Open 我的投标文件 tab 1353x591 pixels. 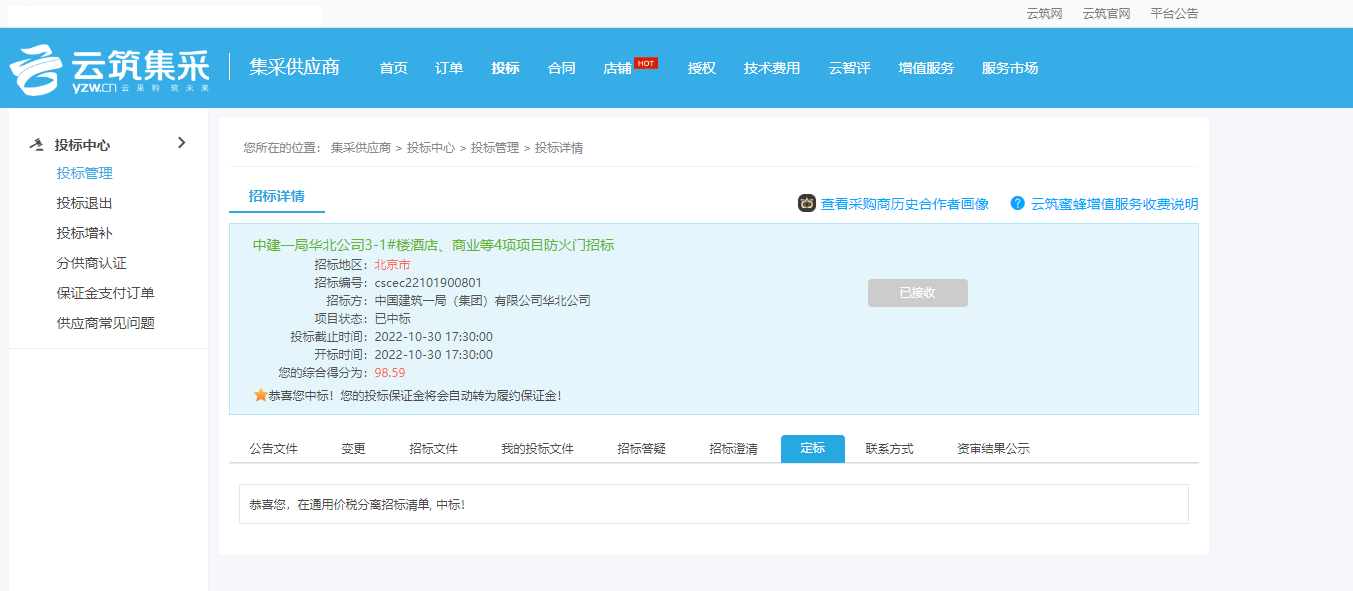pyautogui.click(x=537, y=449)
